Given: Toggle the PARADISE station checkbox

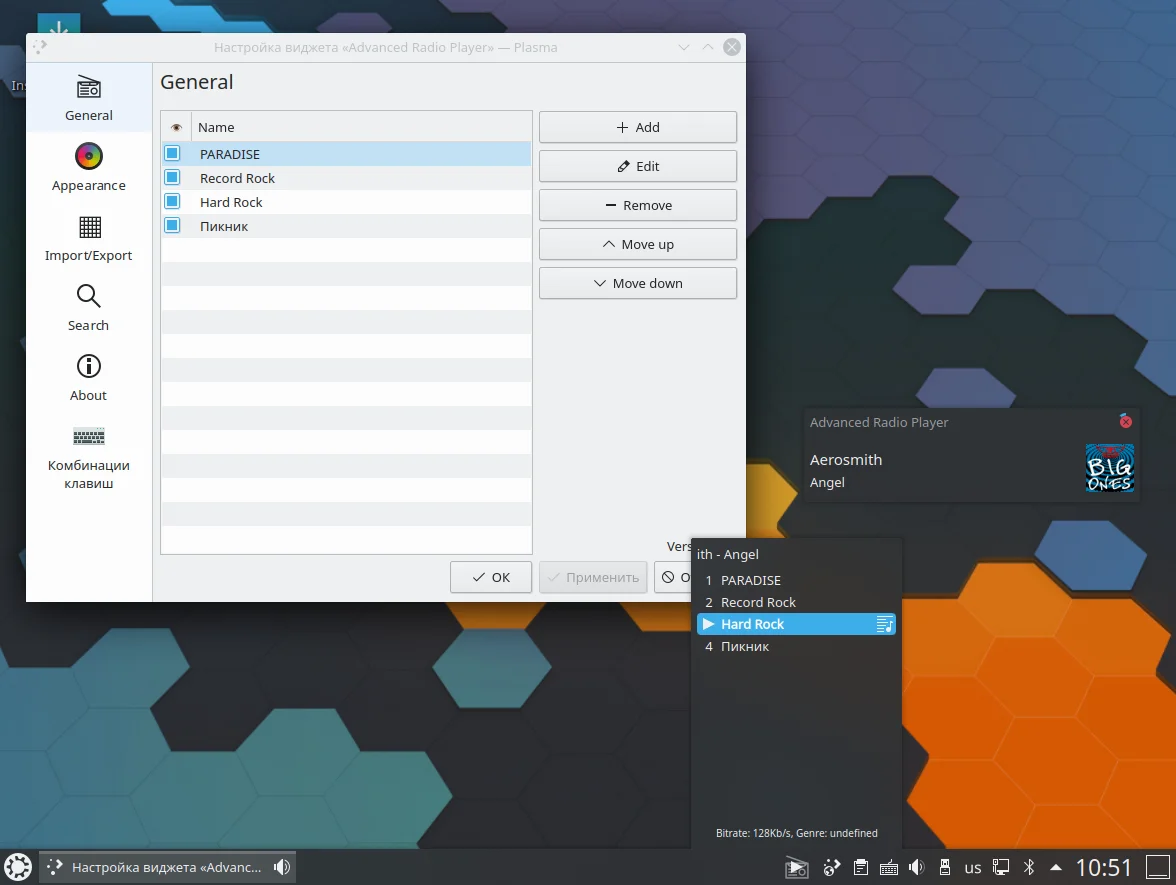Looking at the screenshot, I should 172,154.
